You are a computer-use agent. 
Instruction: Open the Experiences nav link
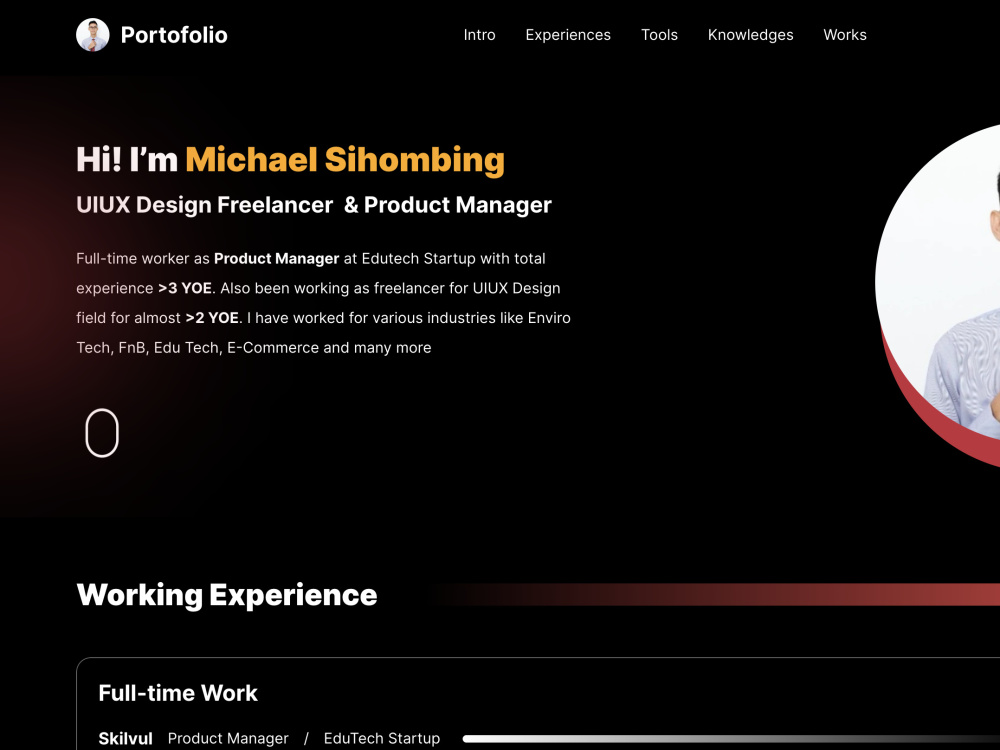pyautogui.click(x=568, y=35)
